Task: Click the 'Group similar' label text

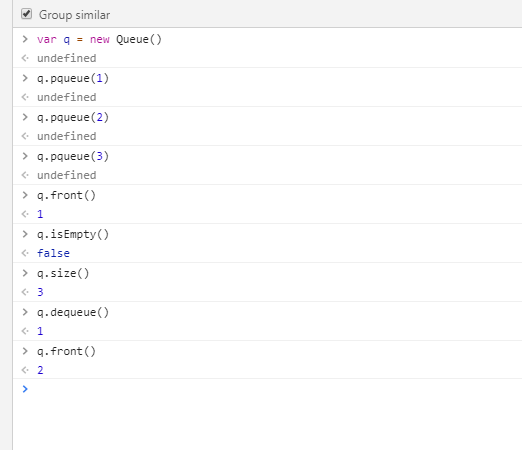Action: click(74, 15)
